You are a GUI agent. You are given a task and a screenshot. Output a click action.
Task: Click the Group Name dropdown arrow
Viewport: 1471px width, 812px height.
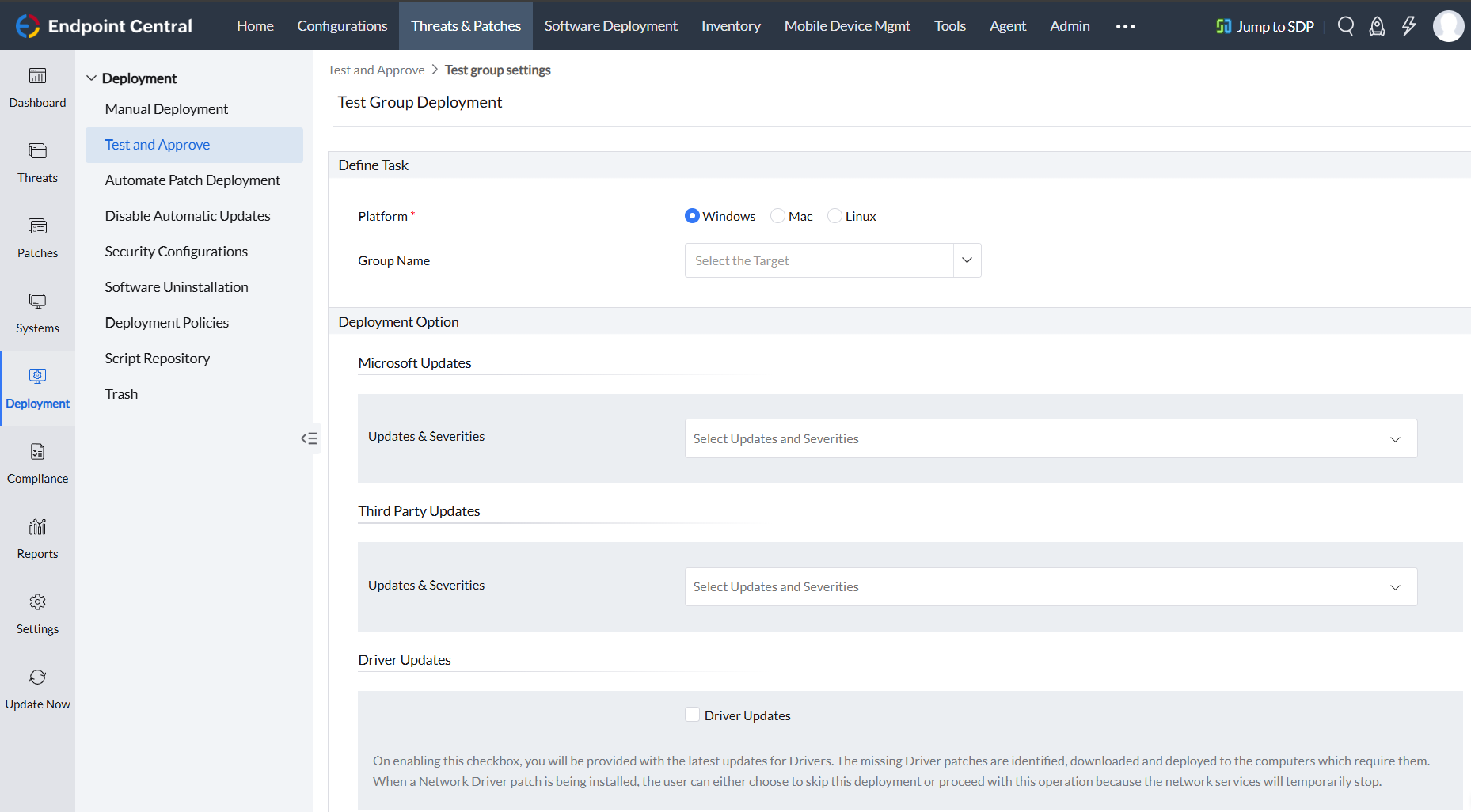pos(967,260)
